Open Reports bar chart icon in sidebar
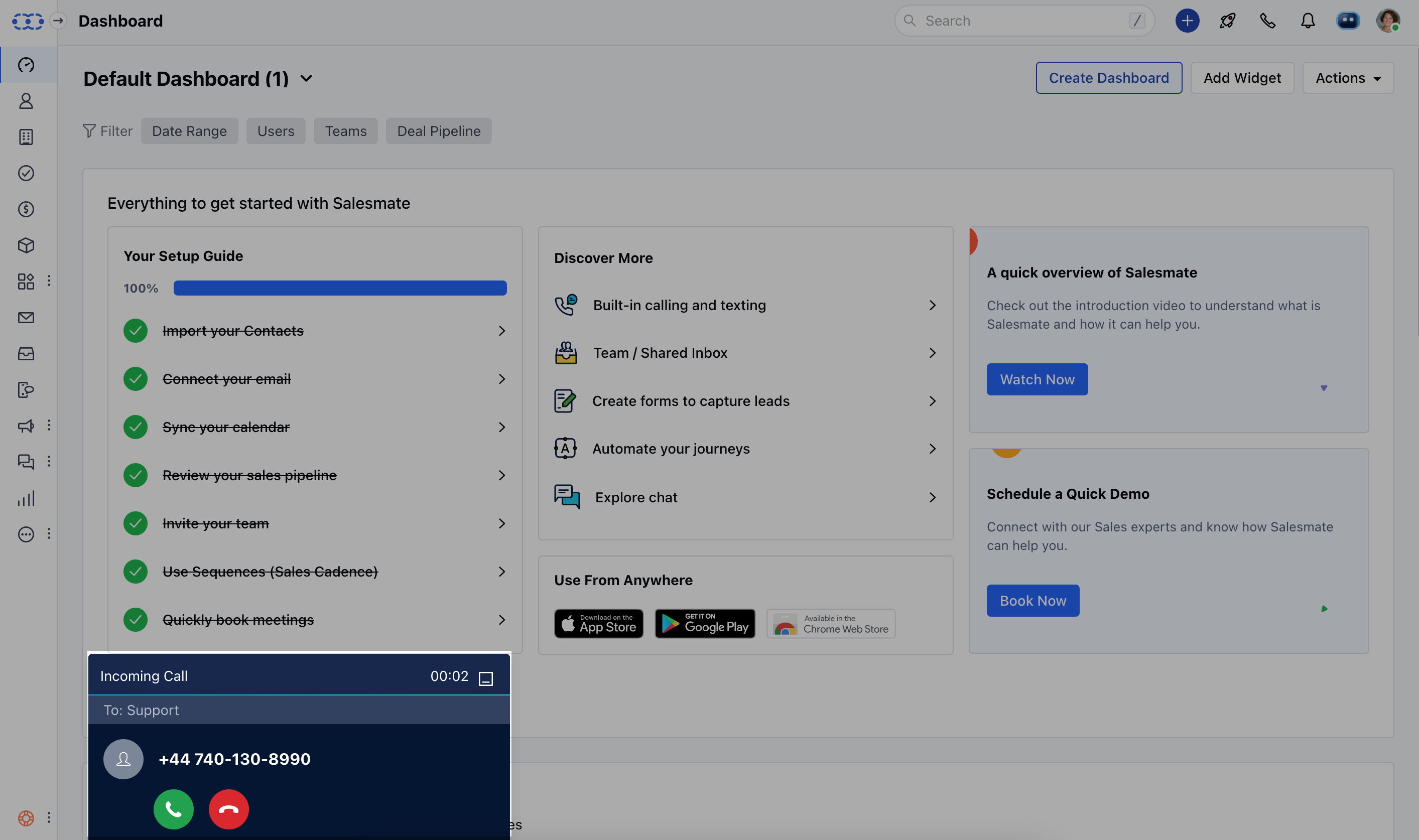The width and height of the screenshot is (1419, 840). coord(26,499)
